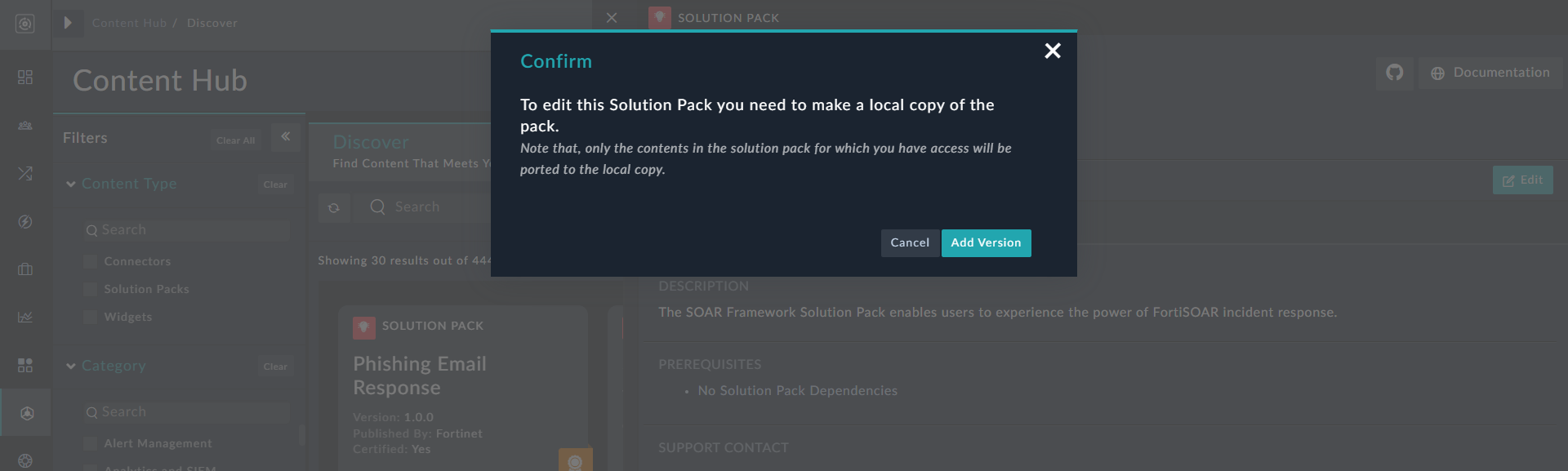Click the filters panel scrollbar
The width and height of the screenshot is (1568, 471).
302,434
